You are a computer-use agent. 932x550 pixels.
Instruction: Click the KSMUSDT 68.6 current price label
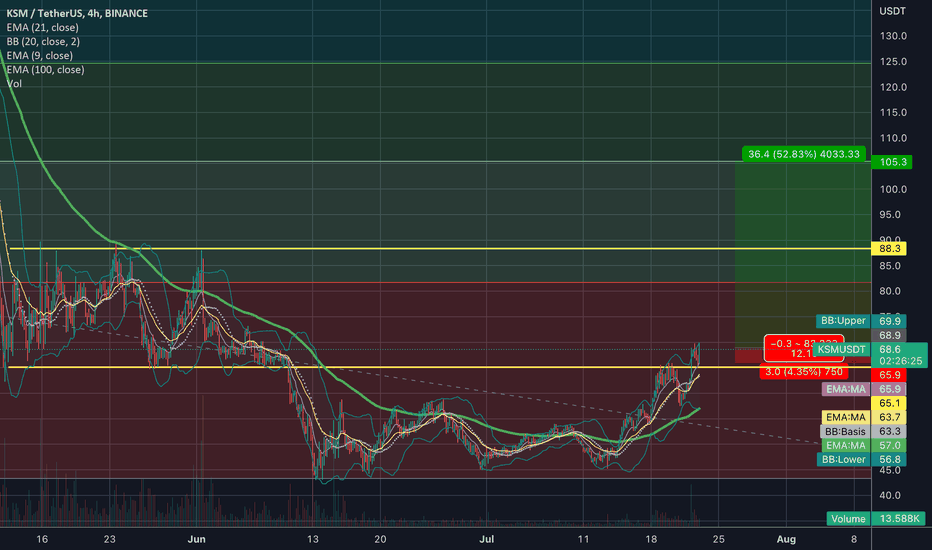[x=869, y=354]
